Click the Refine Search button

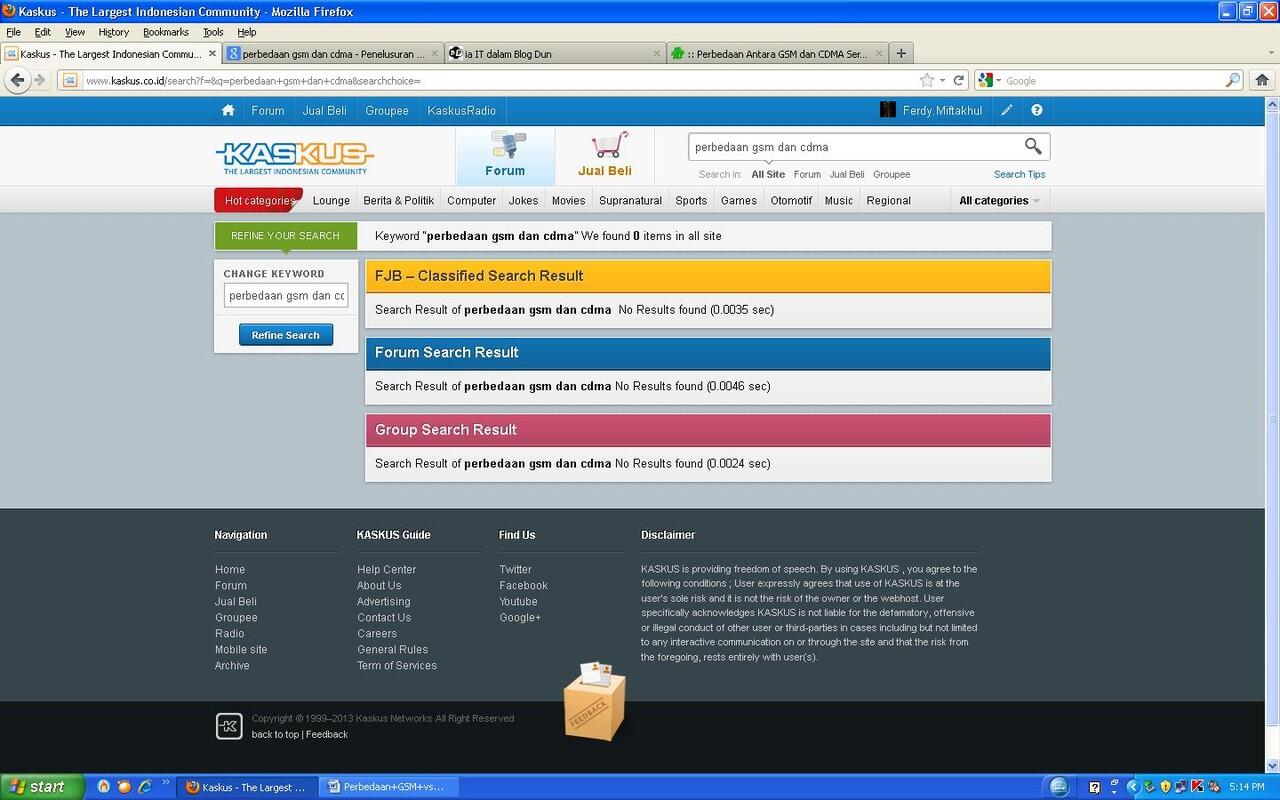click(x=286, y=335)
